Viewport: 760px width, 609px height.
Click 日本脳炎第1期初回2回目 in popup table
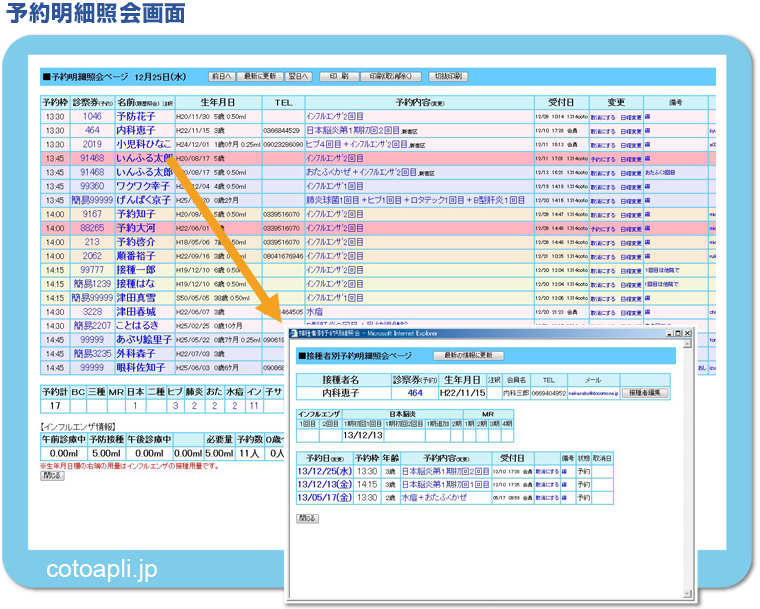[x=445, y=471]
